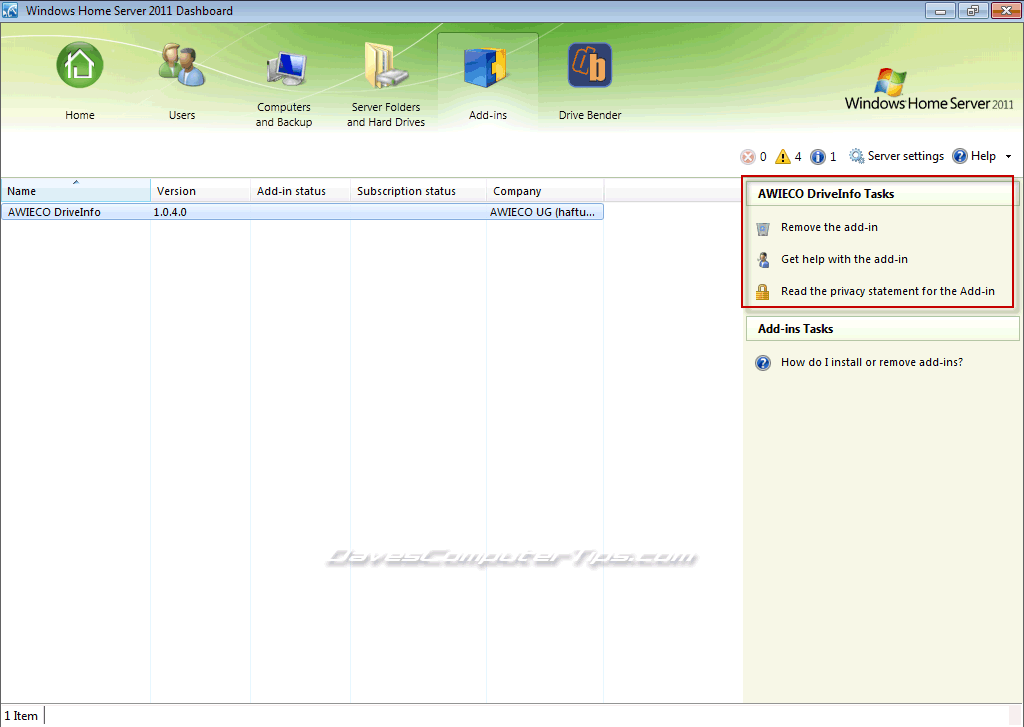Restore down the Dashboard window
This screenshot has width=1024, height=727.
click(973, 10)
